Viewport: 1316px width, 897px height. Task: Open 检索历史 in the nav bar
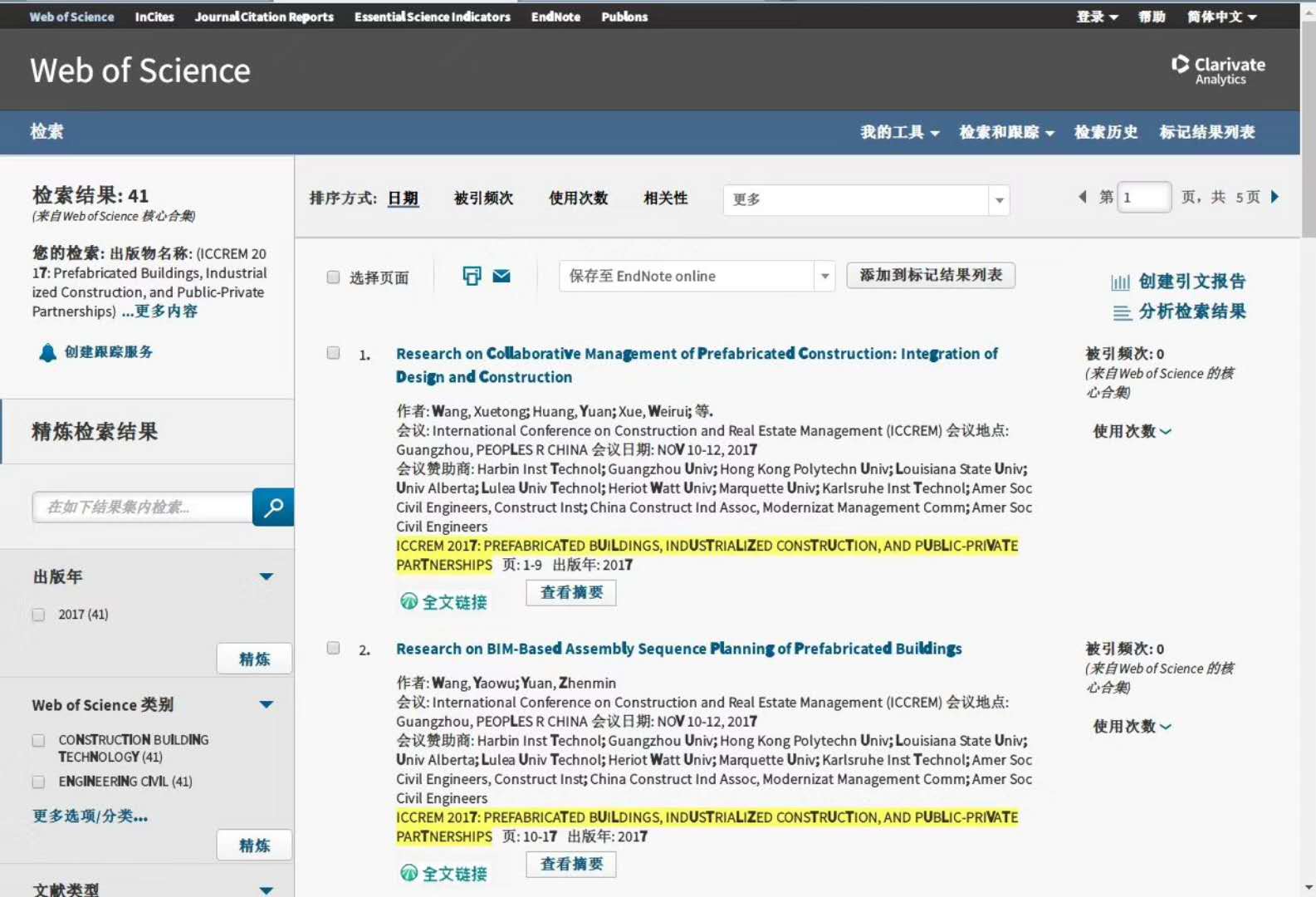click(1105, 132)
